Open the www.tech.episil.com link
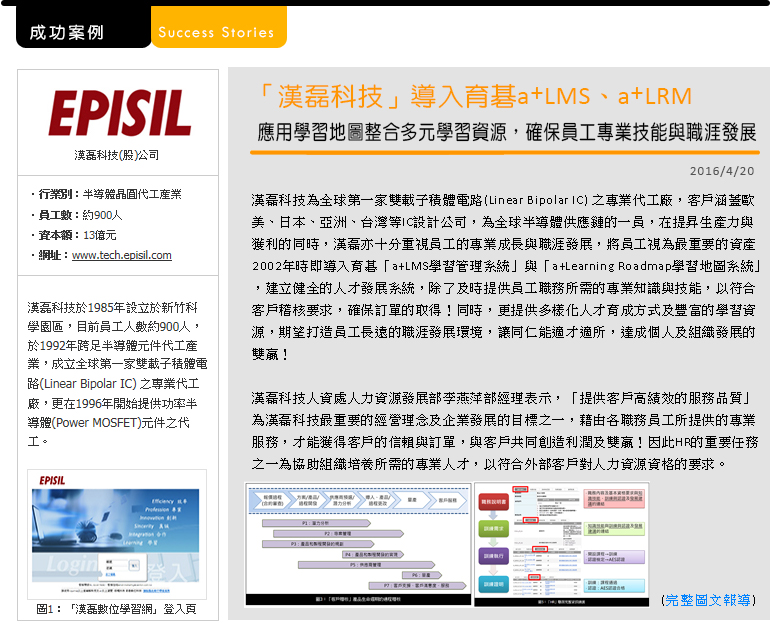The width and height of the screenshot is (770, 628). click(122, 255)
